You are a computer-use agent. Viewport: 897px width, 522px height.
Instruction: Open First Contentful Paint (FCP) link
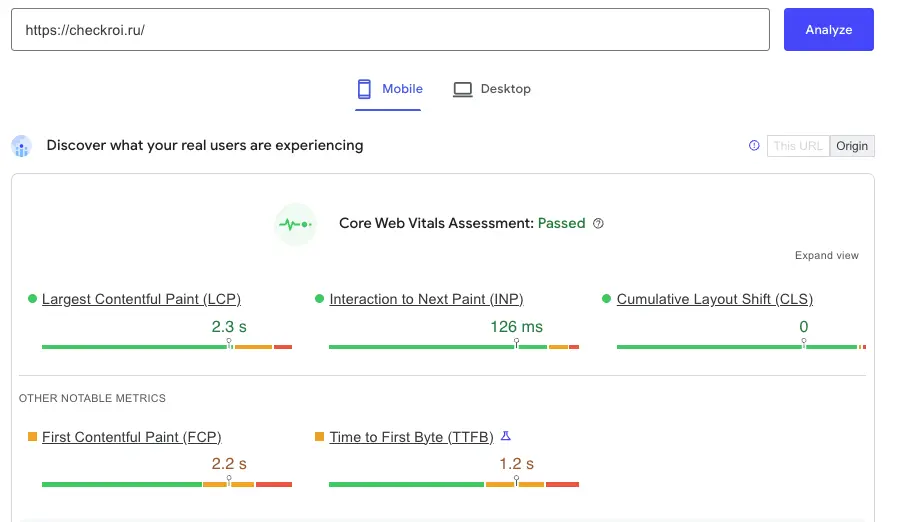coord(132,437)
